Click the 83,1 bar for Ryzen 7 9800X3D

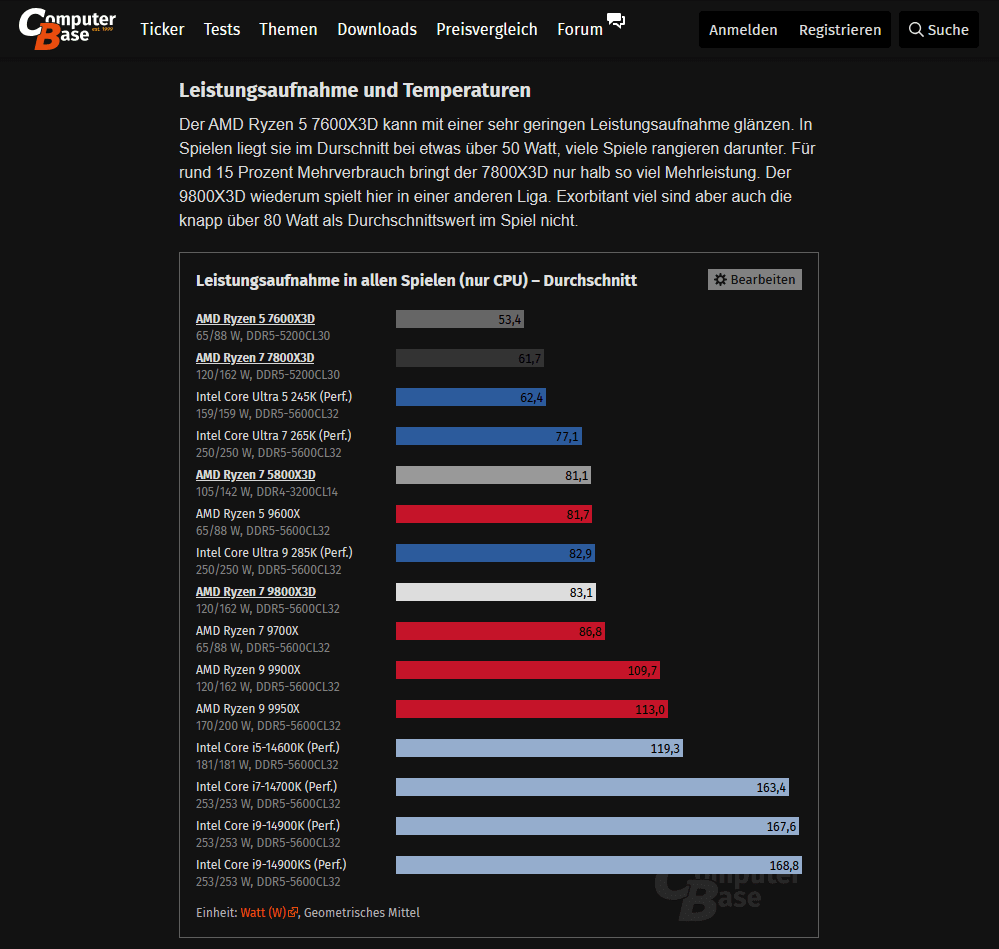click(x=496, y=592)
